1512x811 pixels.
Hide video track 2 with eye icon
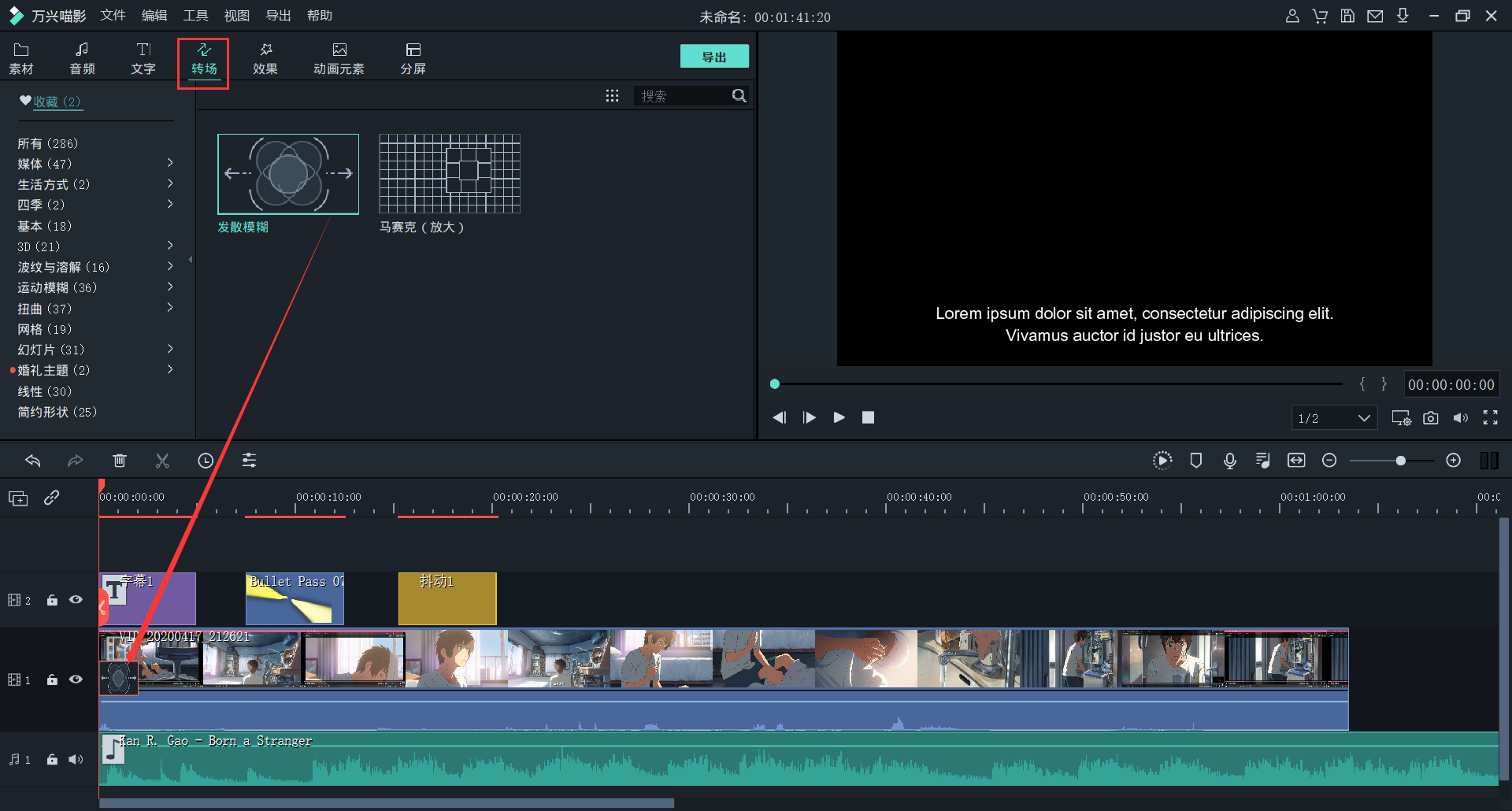[76, 600]
